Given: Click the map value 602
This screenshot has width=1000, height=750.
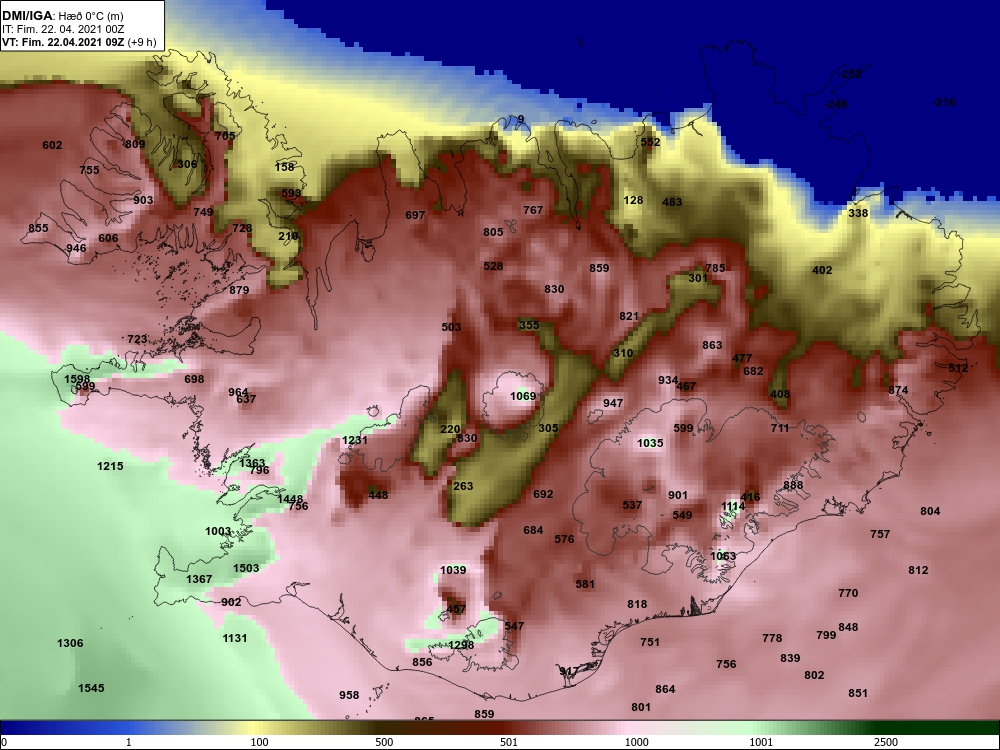Looking at the screenshot, I should click(52, 145).
